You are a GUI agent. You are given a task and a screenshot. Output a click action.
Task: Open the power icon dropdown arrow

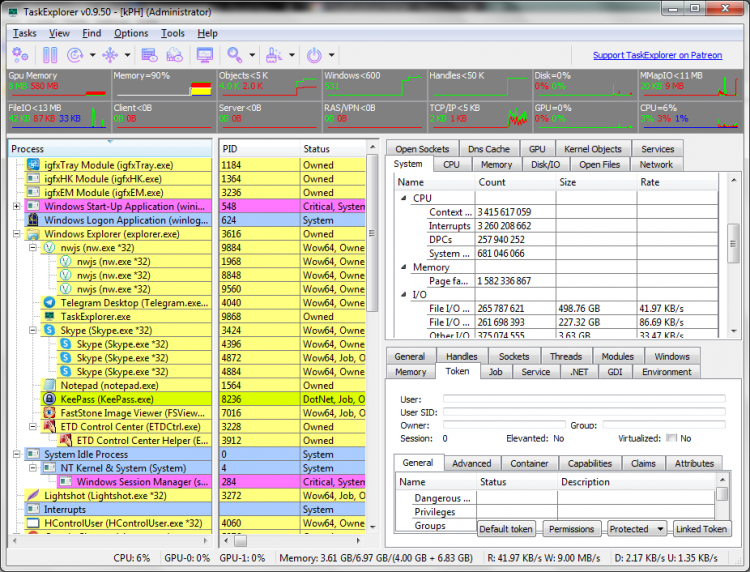click(332, 55)
